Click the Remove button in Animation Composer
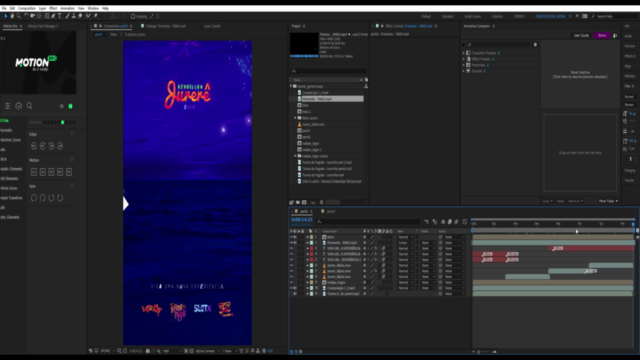This screenshot has width=640, height=360. click(575, 201)
